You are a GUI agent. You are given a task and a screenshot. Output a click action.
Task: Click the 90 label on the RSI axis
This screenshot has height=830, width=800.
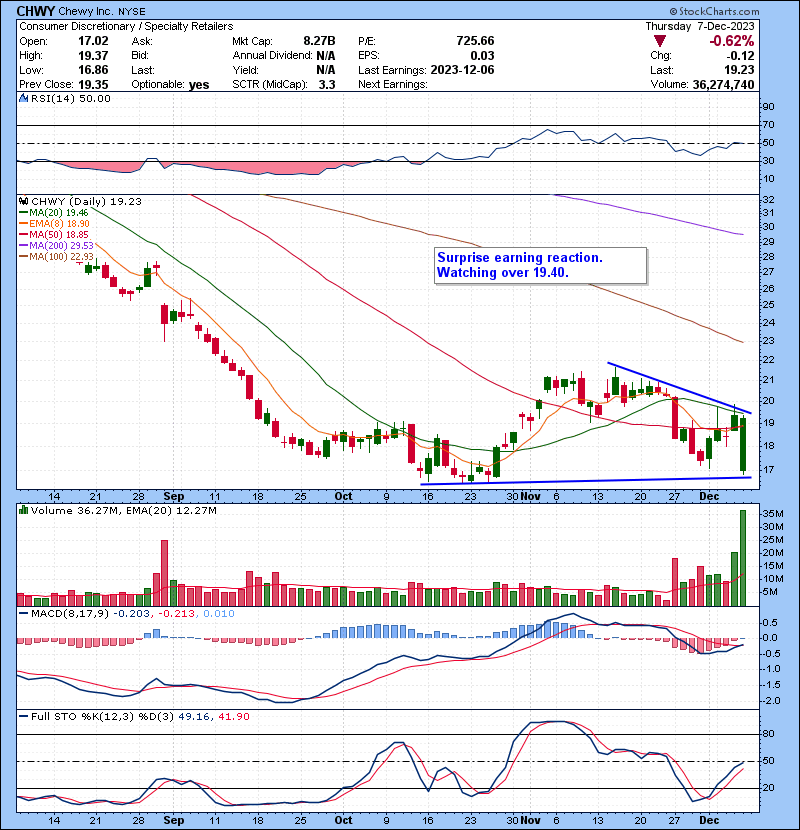point(768,107)
